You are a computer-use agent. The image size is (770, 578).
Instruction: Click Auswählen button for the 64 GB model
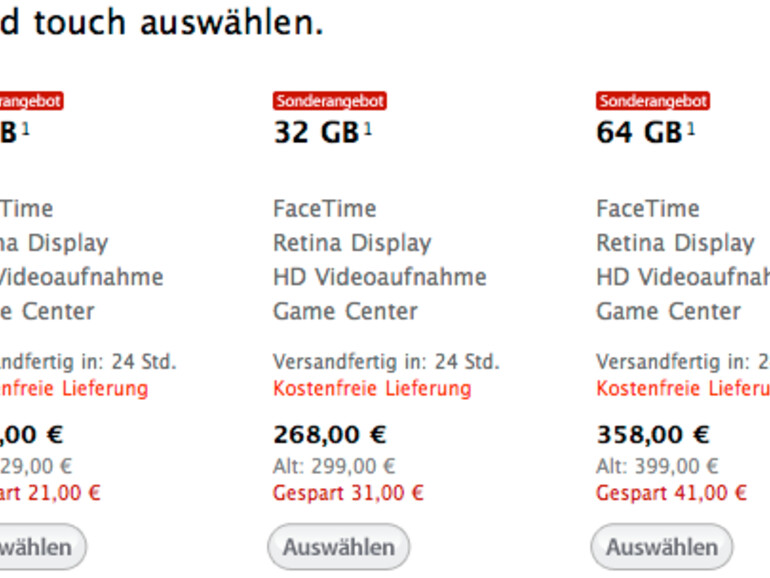pos(661,547)
